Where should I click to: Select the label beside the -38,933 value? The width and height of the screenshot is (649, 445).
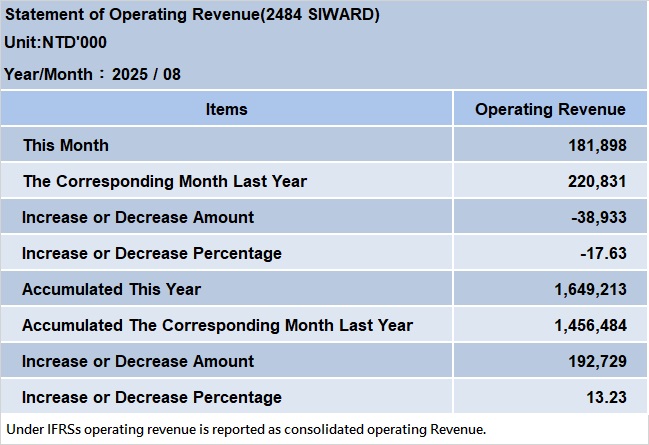138,217
